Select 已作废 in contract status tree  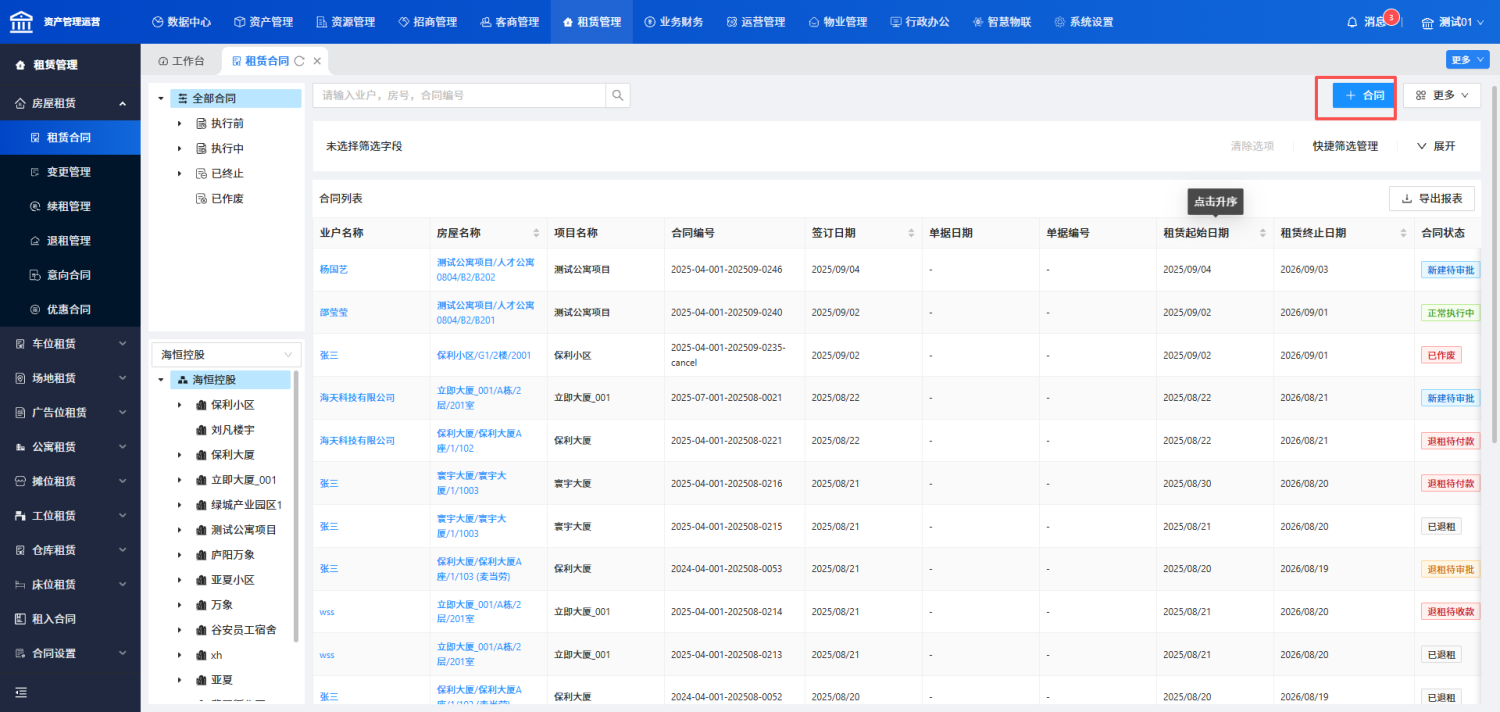click(227, 198)
